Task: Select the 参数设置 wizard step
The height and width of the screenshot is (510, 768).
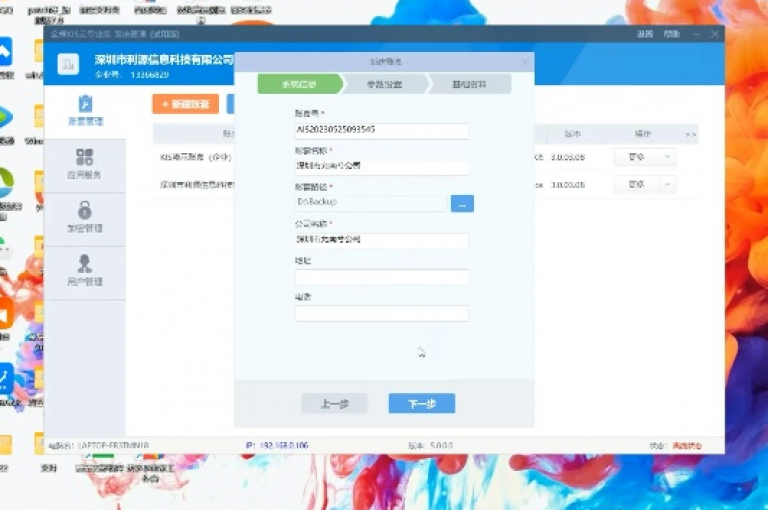Action: [384, 84]
